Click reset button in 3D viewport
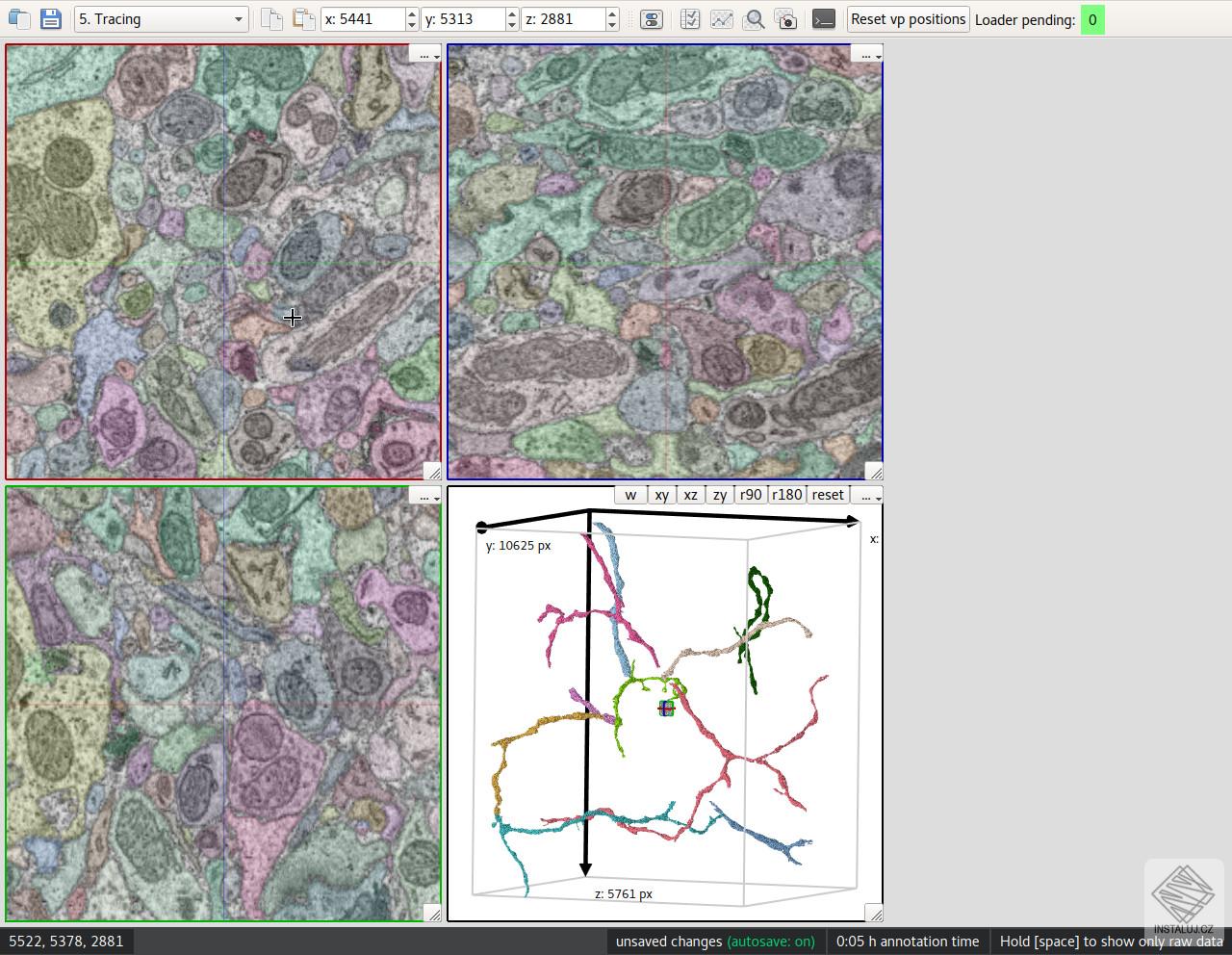1232x955 pixels. (x=827, y=495)
